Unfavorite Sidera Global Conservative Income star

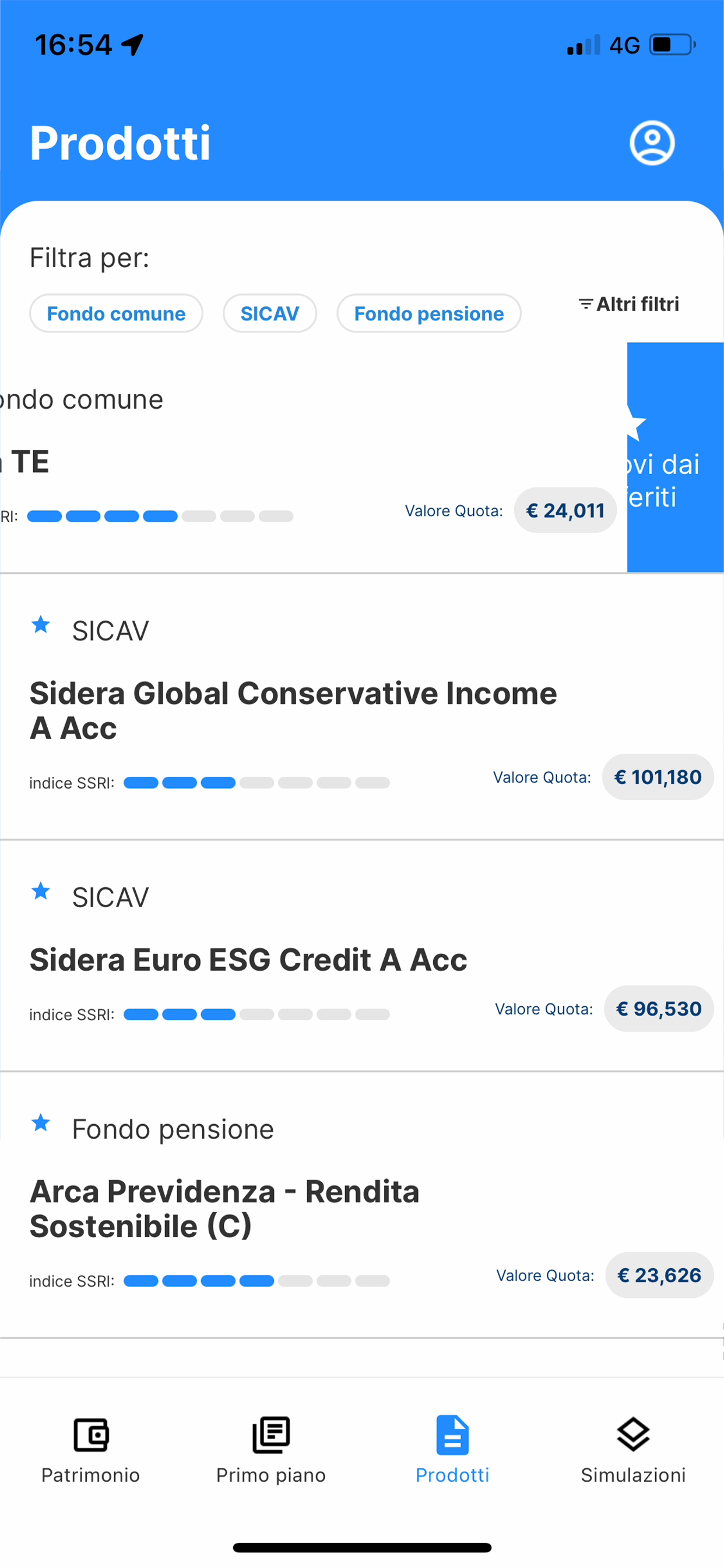point(41,625)
